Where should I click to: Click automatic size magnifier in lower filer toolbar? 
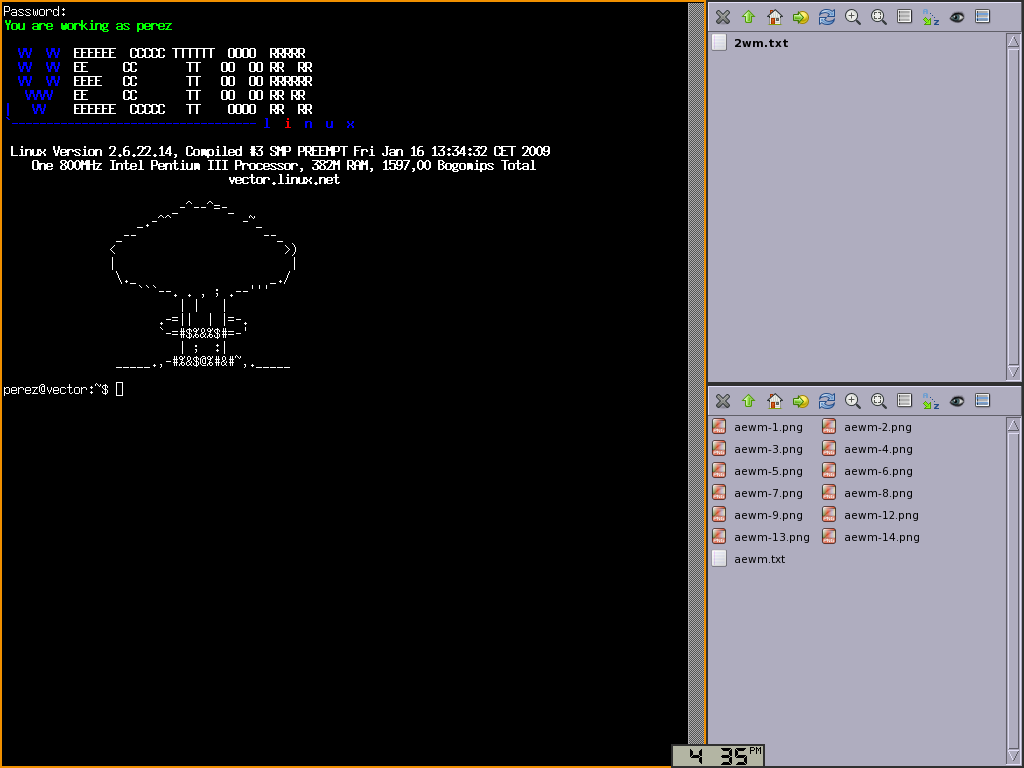click(878, 400)
